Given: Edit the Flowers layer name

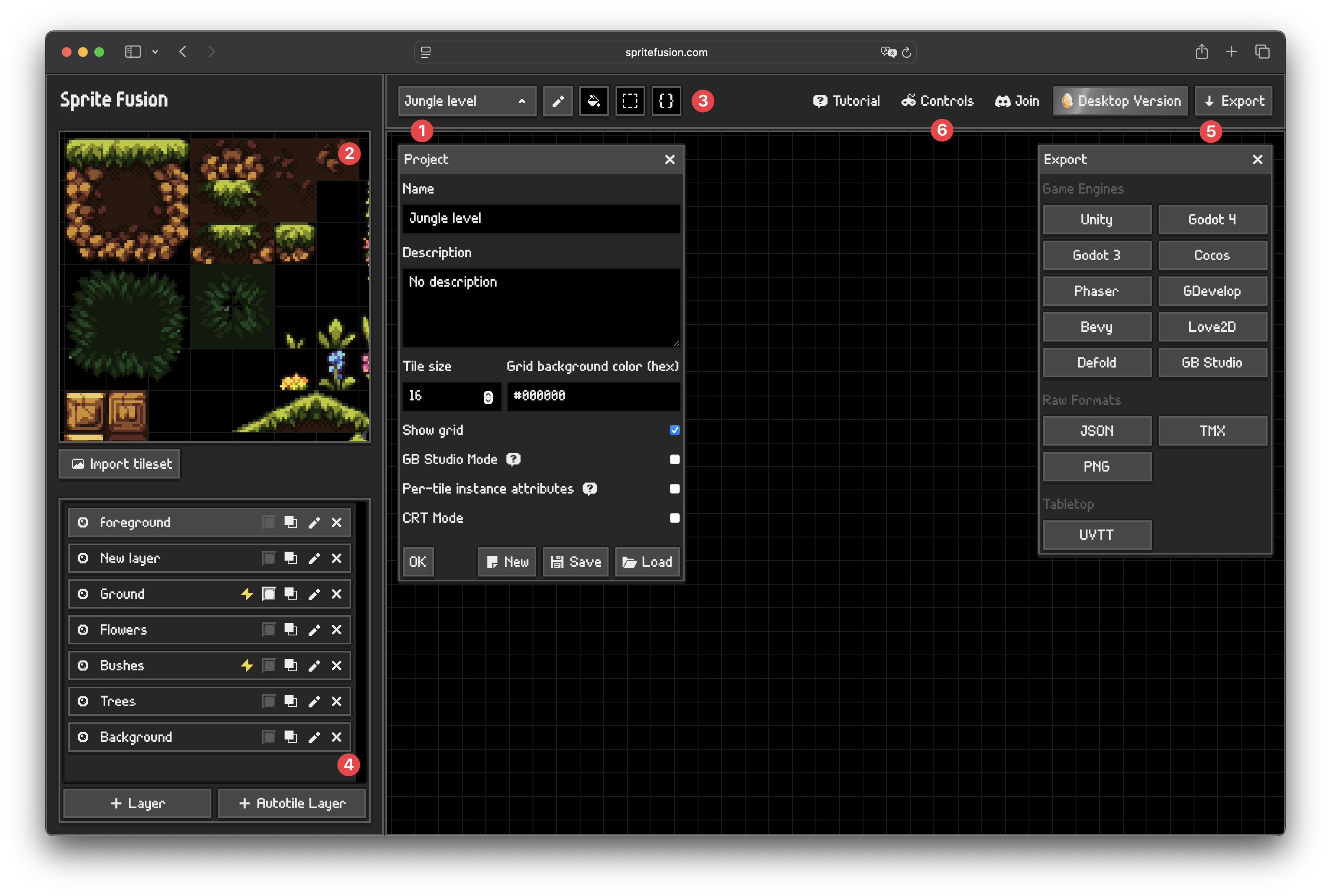Looking at the screenshot, I should (314, 630).
